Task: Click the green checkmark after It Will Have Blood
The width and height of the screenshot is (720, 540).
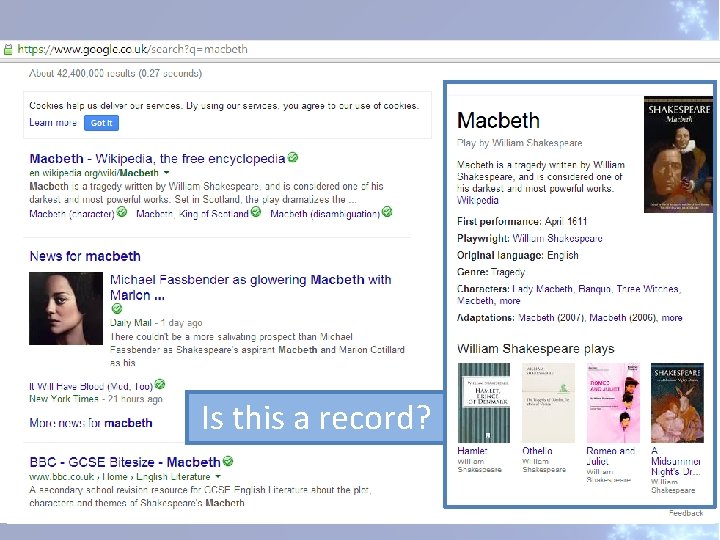Action: [159, 384]
